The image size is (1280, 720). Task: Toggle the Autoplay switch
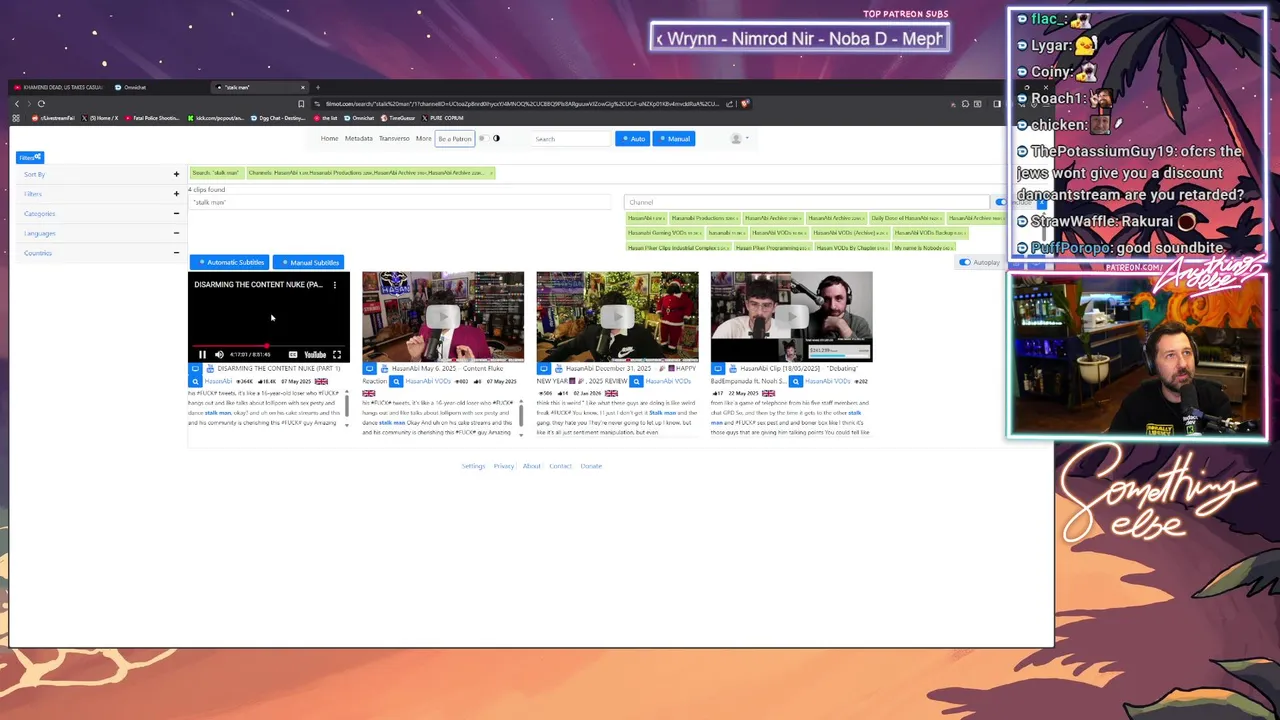[965, 262]
